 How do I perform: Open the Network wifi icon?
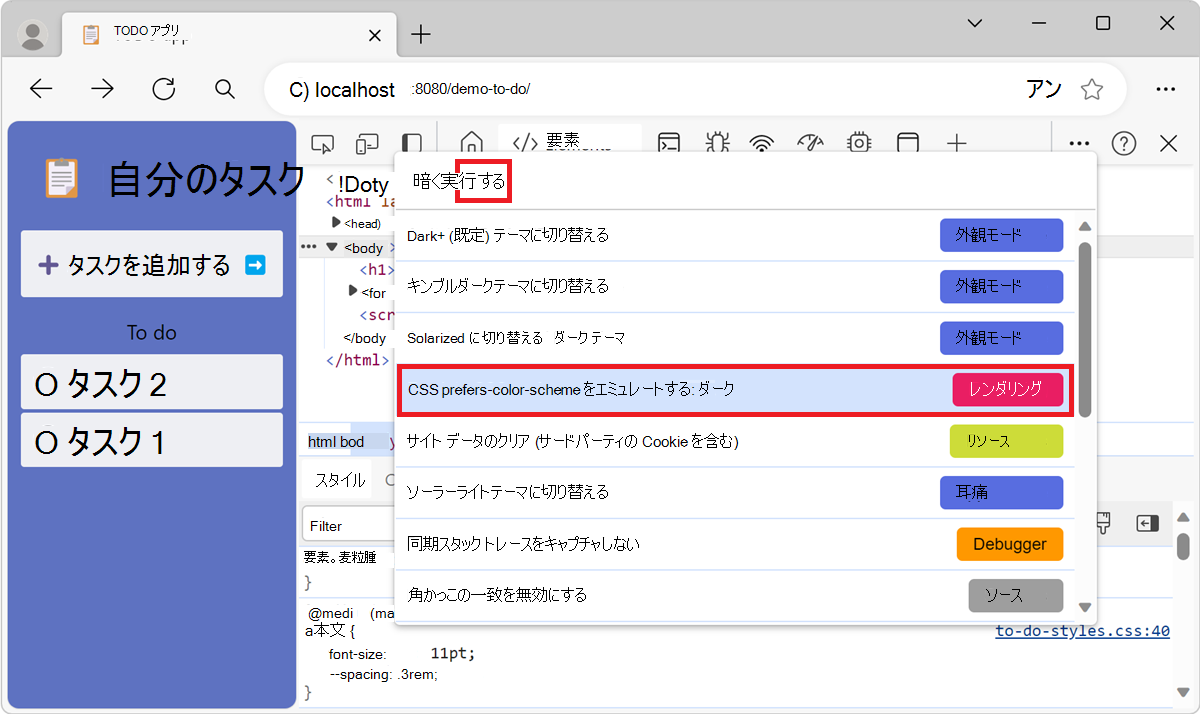click(762, 143)
